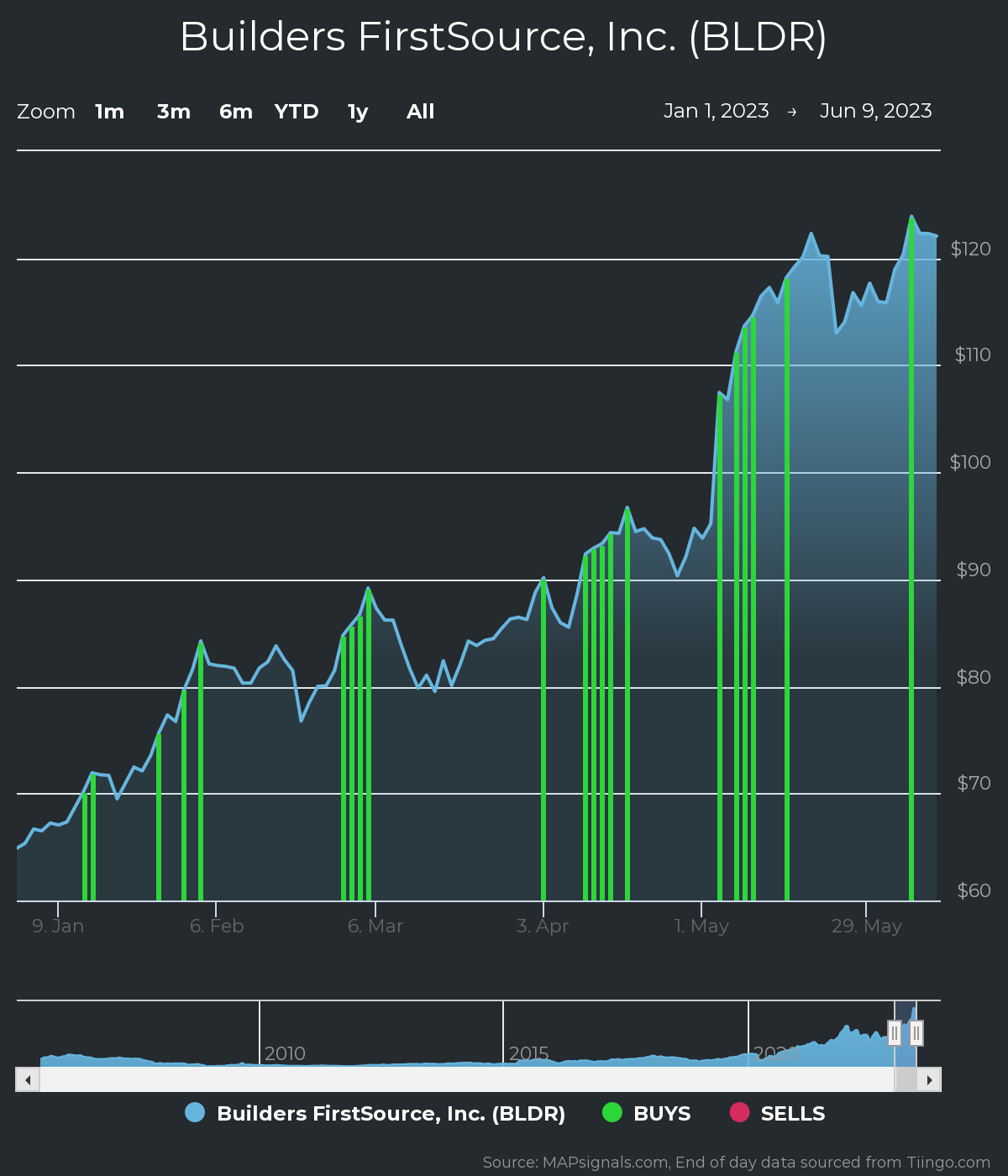Click the single buy signal bar at 3. Apr
Viewport: 1008px width, 1176px height.
(x=543, y=739)
